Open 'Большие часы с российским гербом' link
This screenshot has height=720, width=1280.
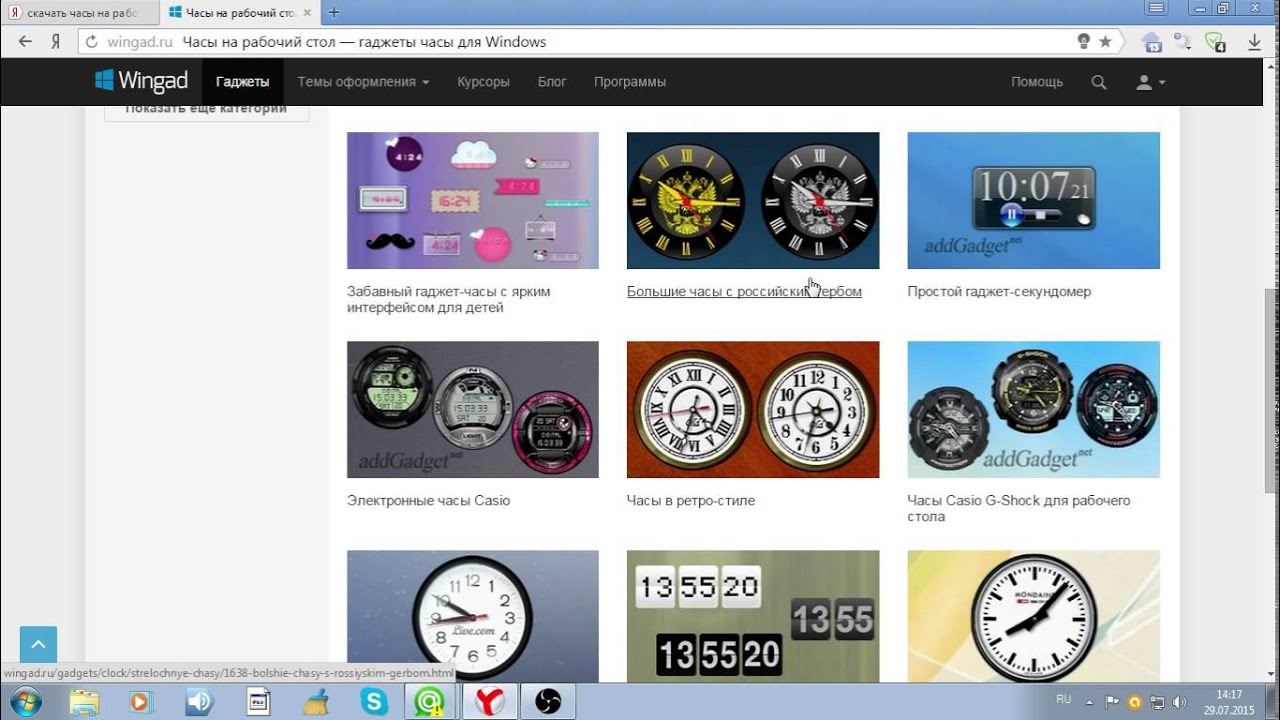744,292
